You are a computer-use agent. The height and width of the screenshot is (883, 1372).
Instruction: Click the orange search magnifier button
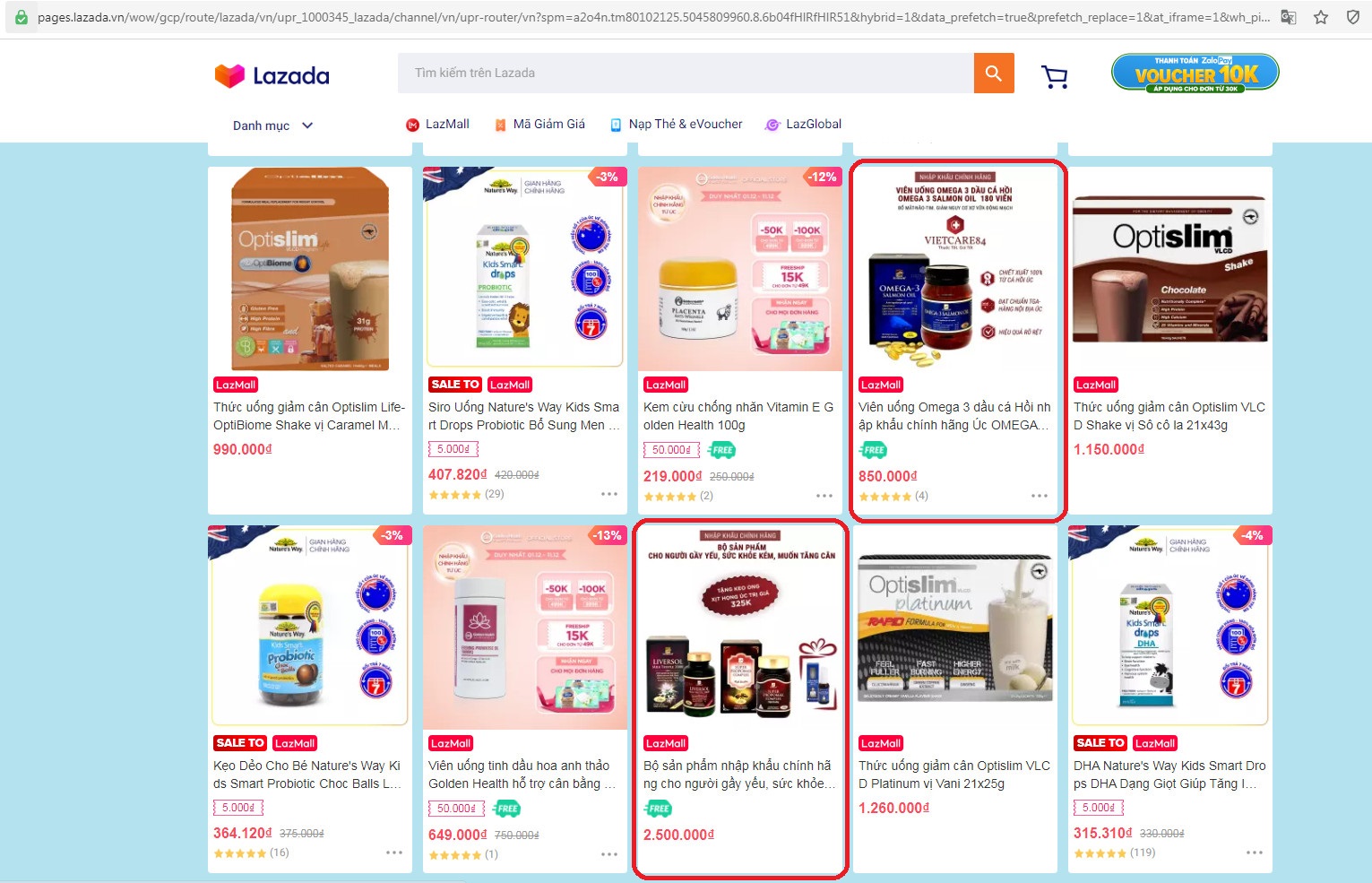994,73
